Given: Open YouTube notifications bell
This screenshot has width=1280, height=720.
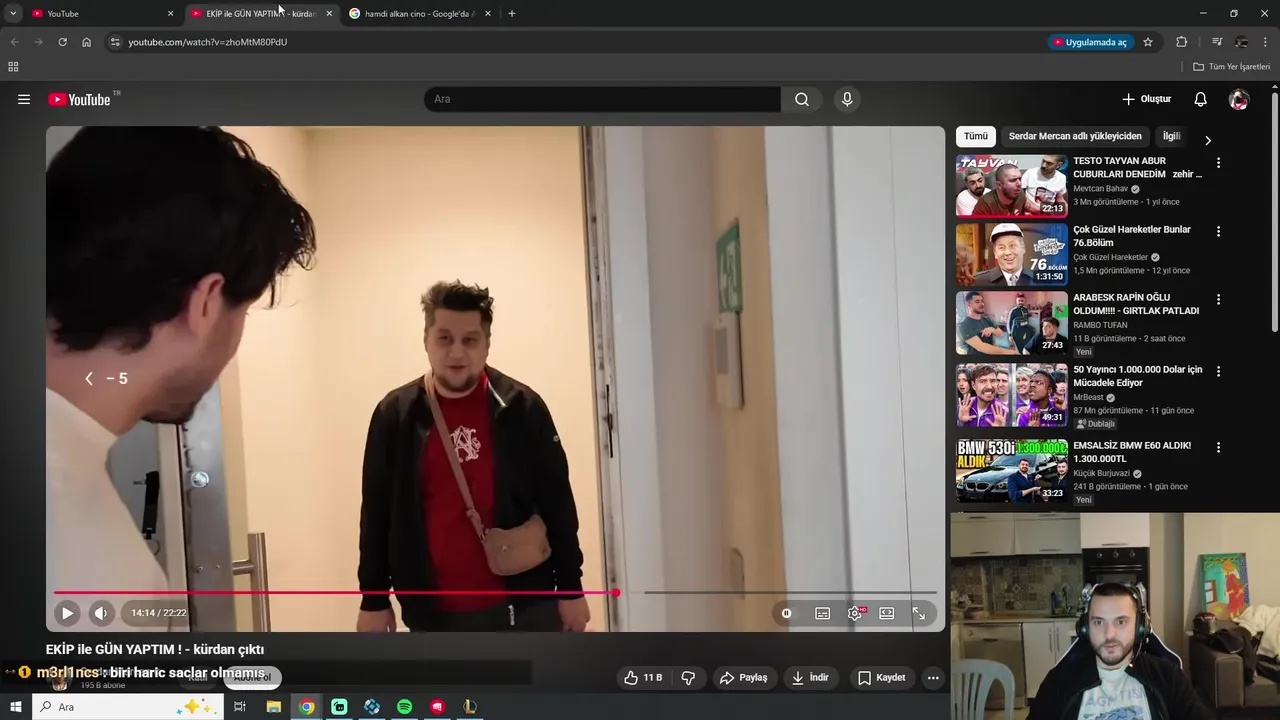Looking at the screenshot, I should point(1200,99).
